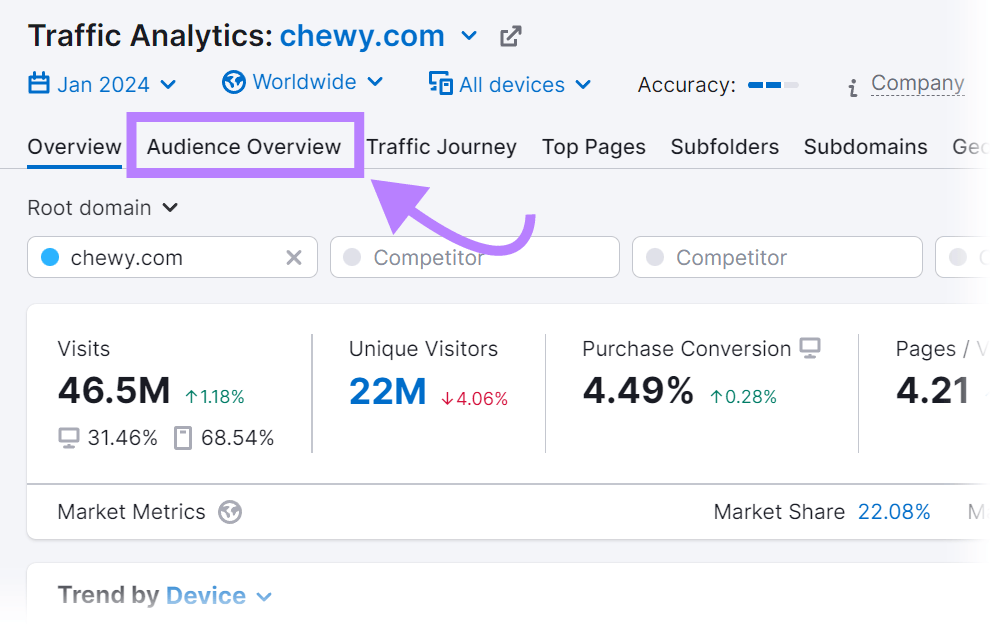
Task: Open the Traffic Journey tab
Action: point(441,147)
